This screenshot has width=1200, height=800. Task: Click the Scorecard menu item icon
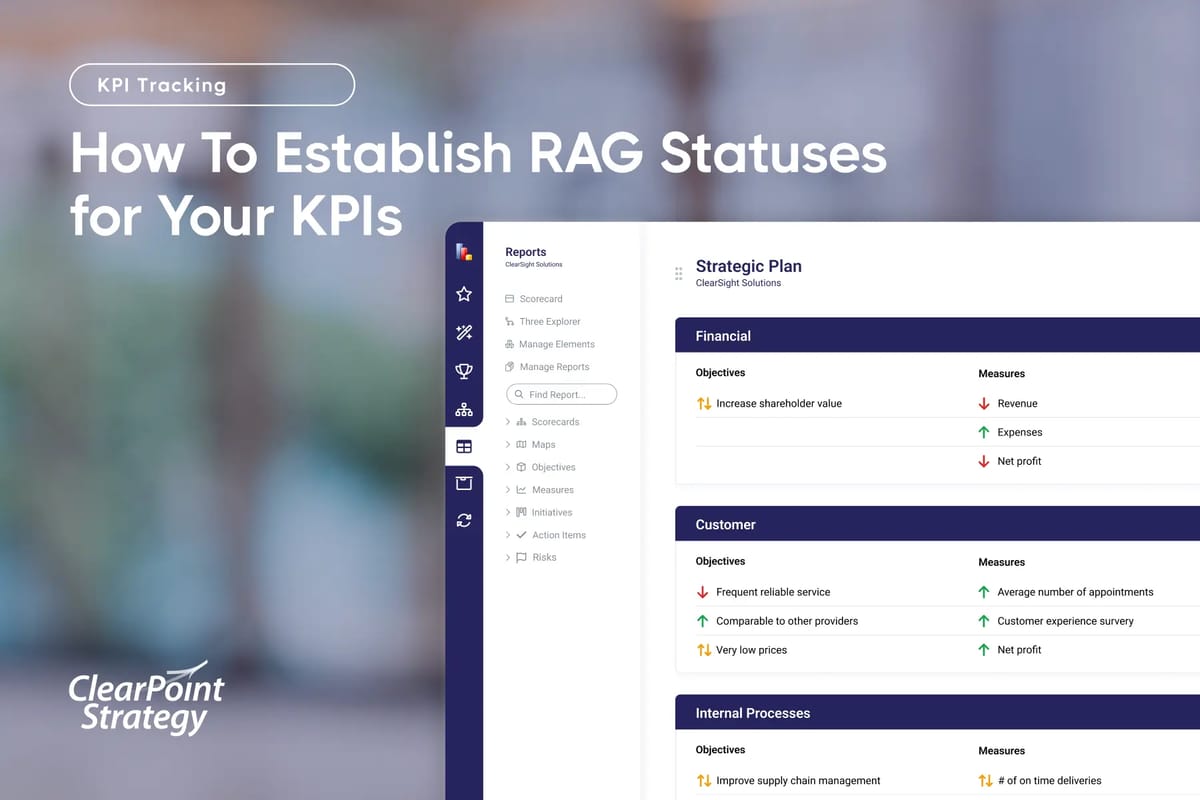pos(510,299)
